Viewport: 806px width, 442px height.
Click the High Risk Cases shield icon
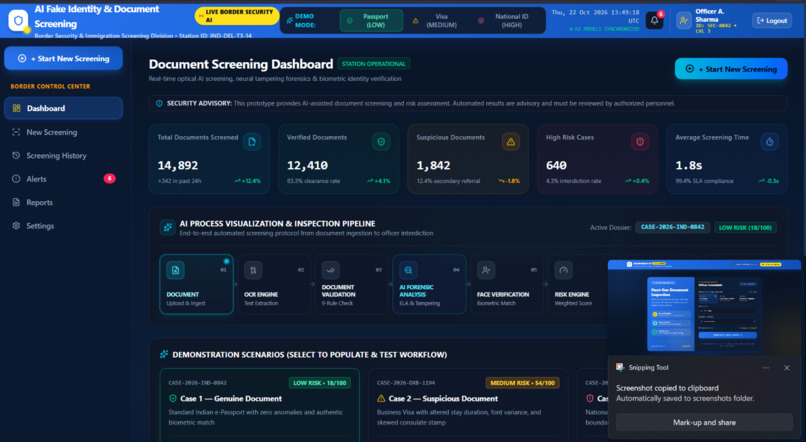click(x=640, y=142)
